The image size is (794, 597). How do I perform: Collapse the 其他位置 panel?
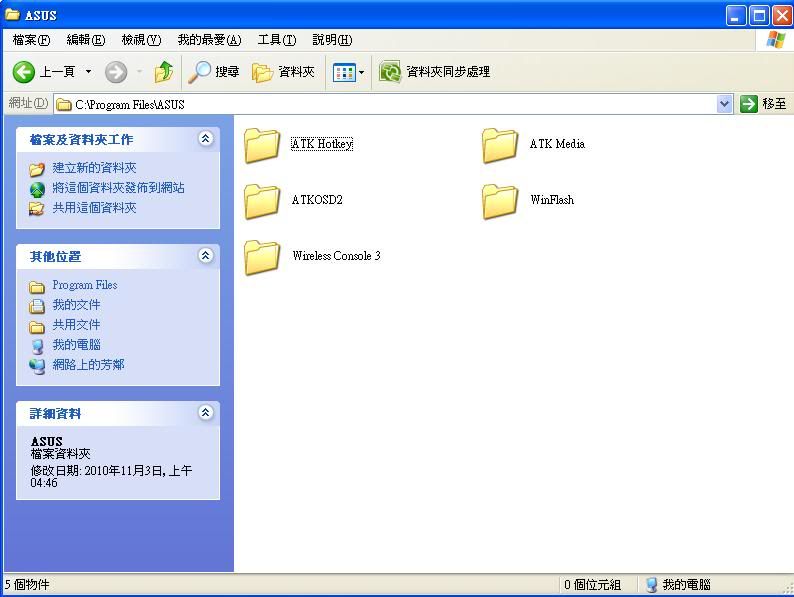[205, 256]
